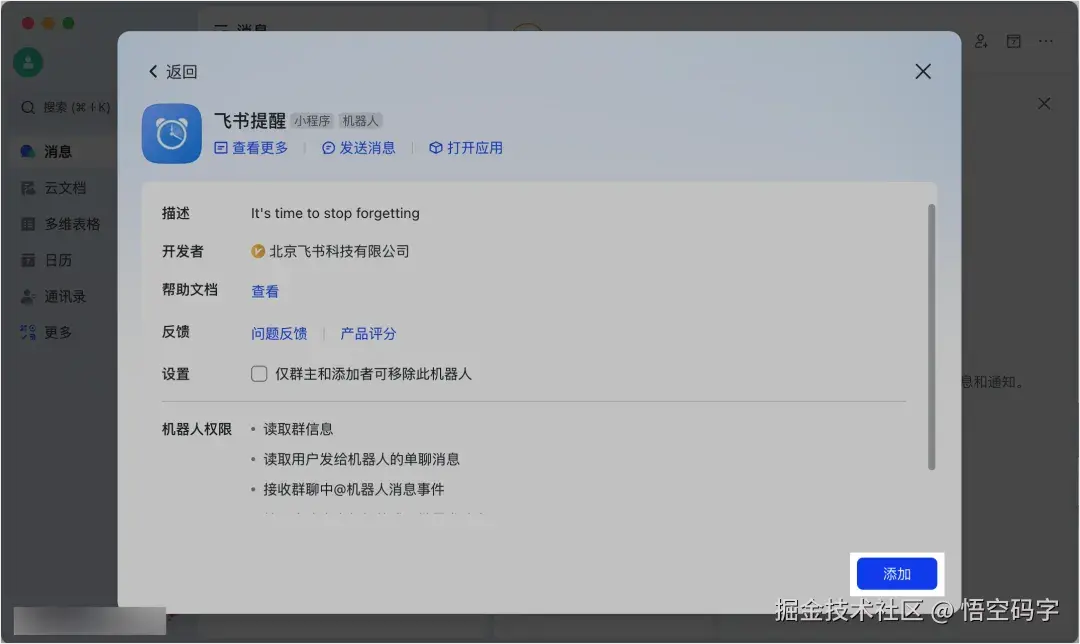Viewport: 1080px width, 644px height.
Task: Click the open-in-new-window icon top right
Action: (1013, 40)
